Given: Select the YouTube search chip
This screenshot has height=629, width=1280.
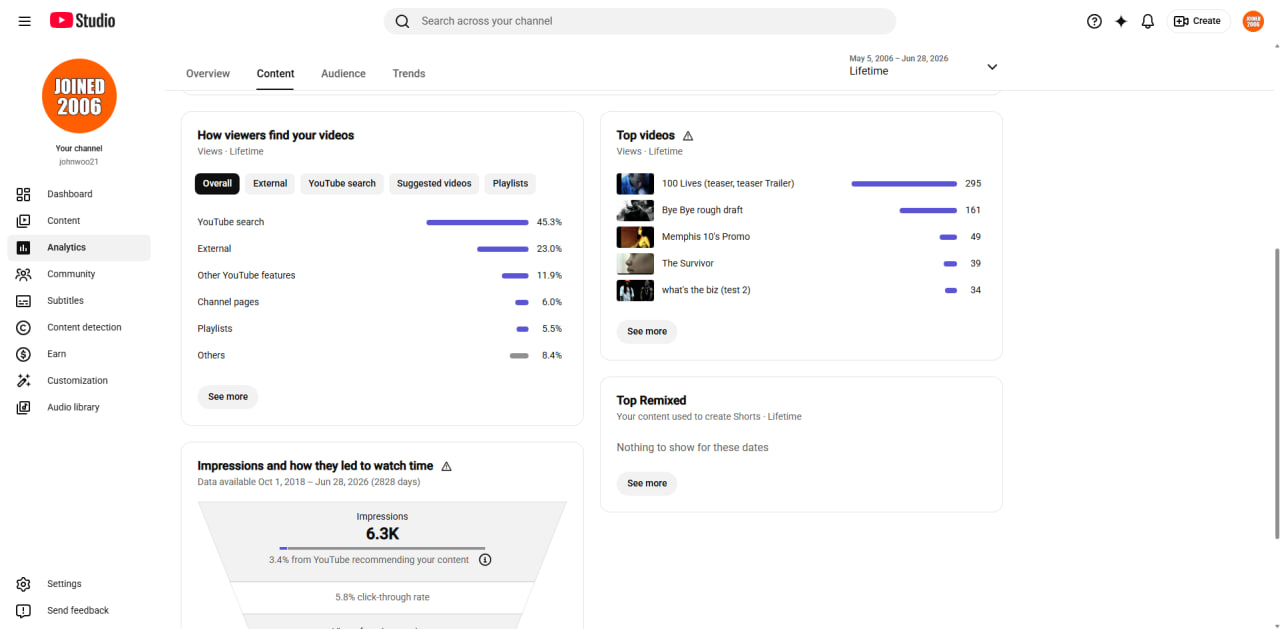Looking at the screenshot, I should pyautogui.click(x=342, y=184).
